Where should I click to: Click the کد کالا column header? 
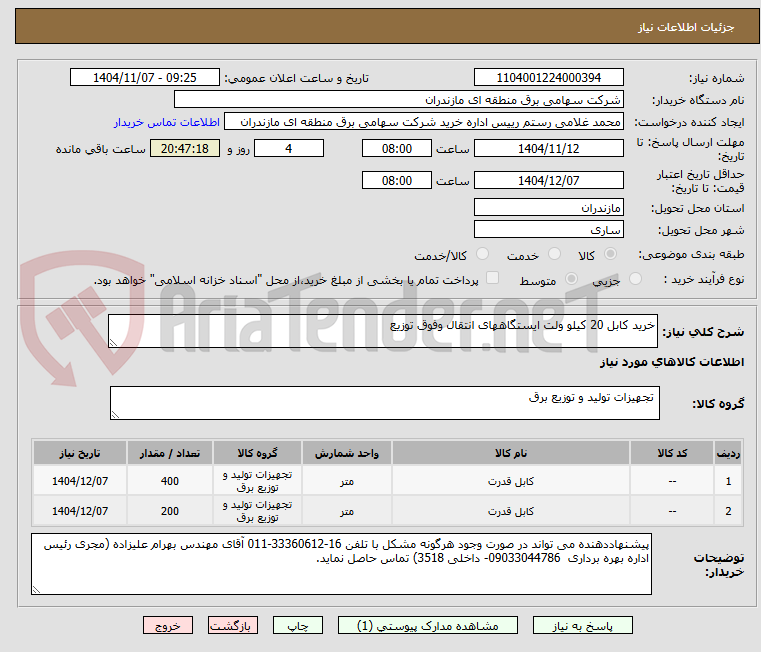[672, 453]
